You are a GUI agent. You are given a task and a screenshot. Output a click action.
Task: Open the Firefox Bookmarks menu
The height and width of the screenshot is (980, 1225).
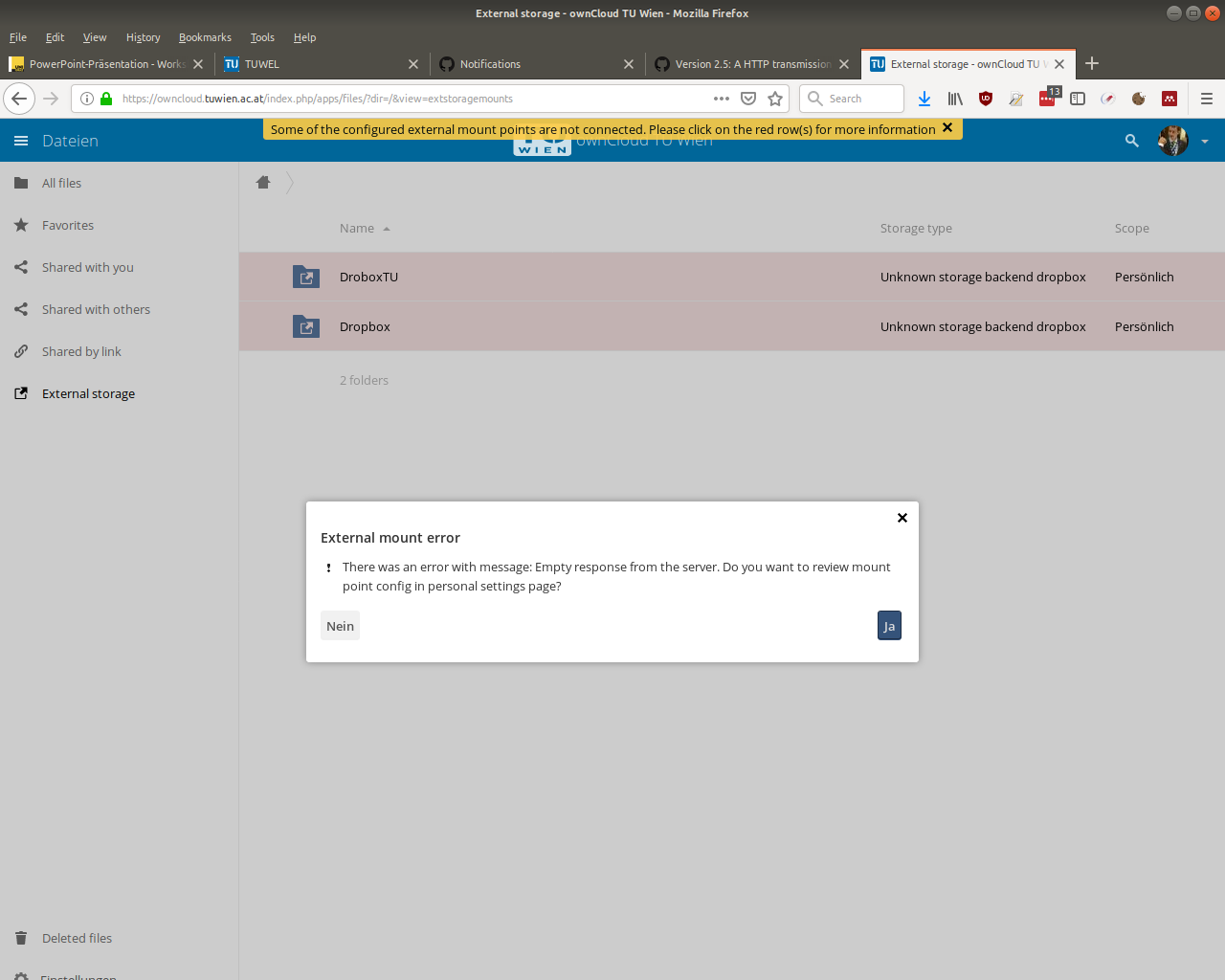pyautogui.click(x=205, y=37)
